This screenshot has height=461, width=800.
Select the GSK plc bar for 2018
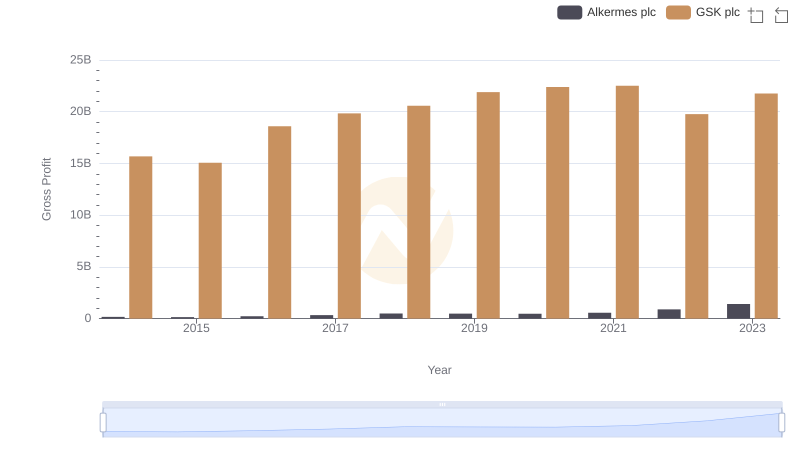419,212
